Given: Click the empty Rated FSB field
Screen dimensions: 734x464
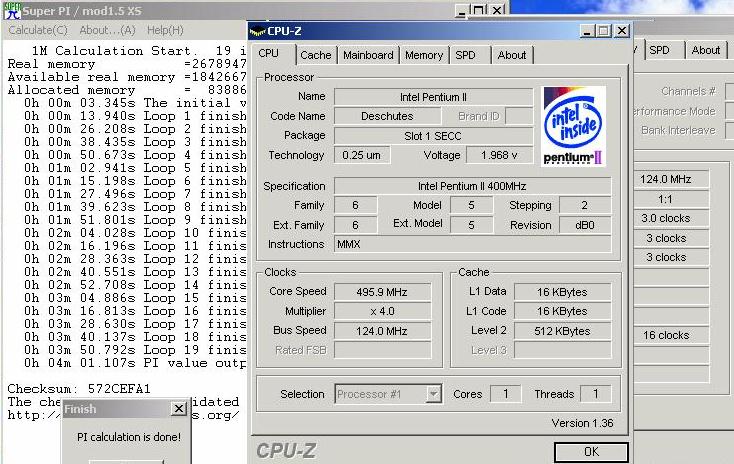Looking at the screenshot, I should [382, 350].
